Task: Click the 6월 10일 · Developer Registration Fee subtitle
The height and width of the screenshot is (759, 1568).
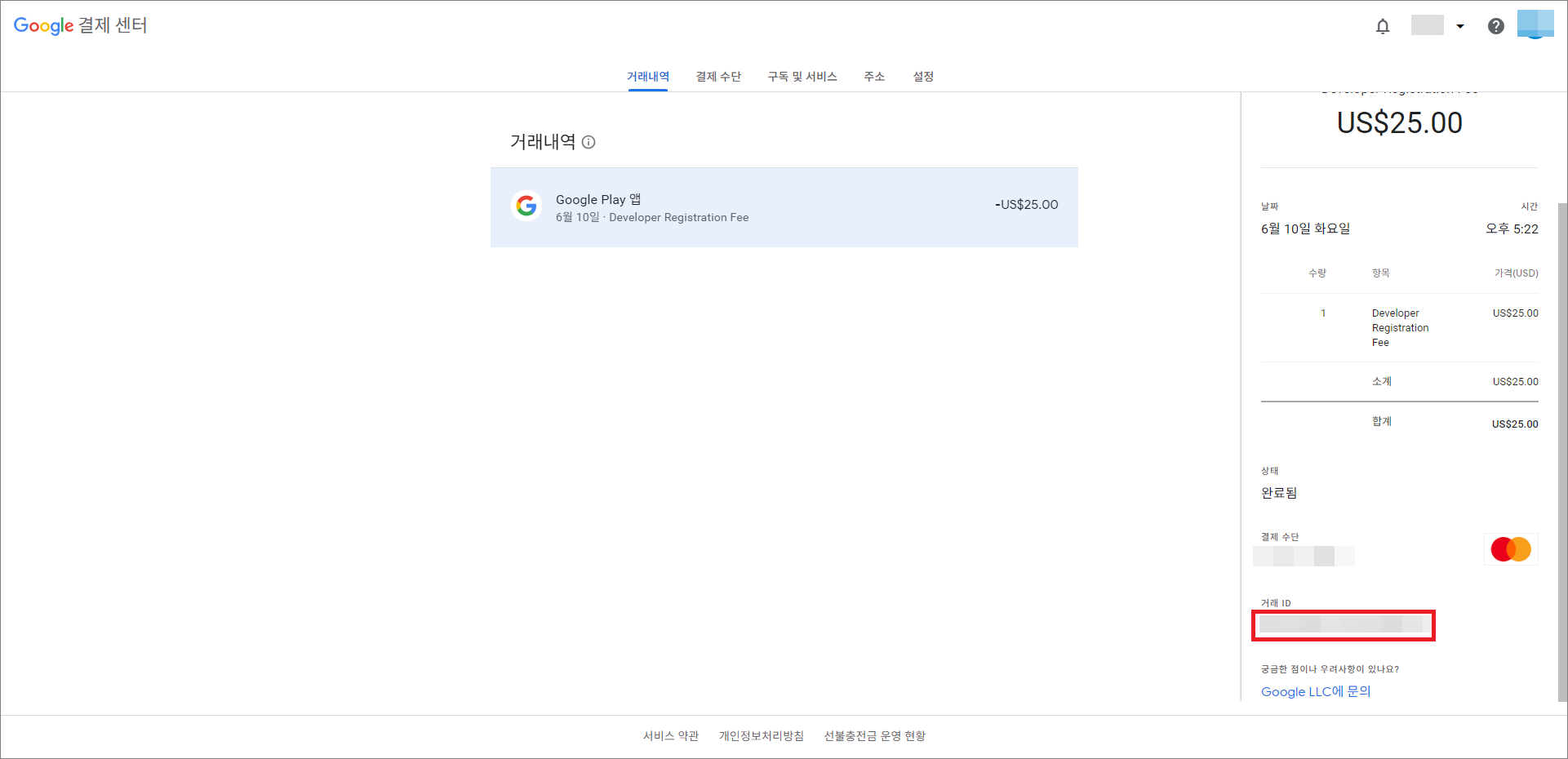Action: (x=652, y=218)
